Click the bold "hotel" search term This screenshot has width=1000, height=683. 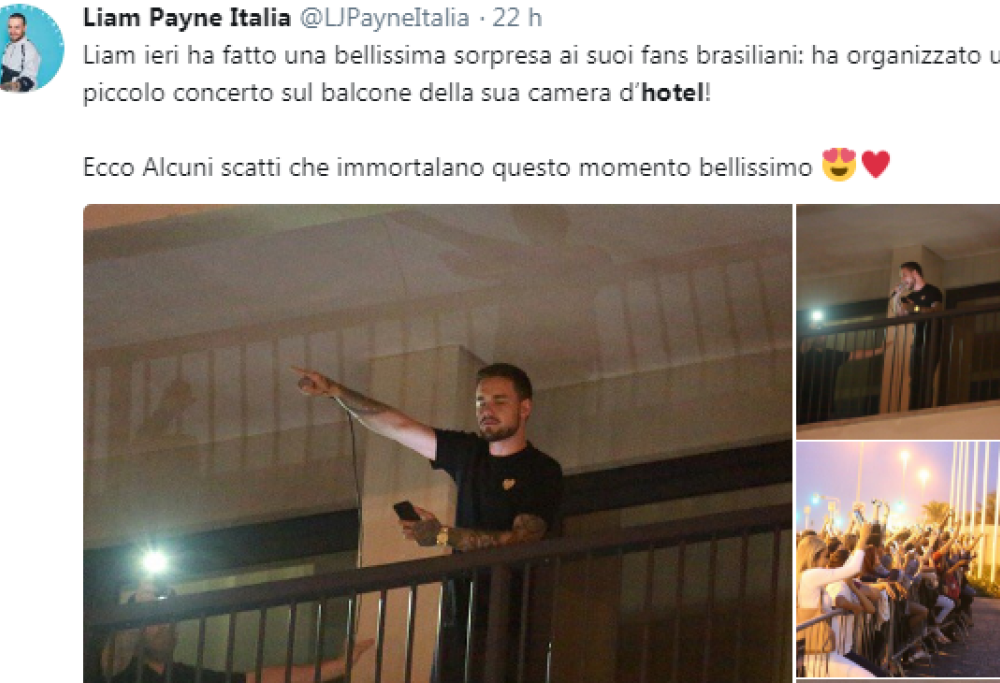coord(672,95)
